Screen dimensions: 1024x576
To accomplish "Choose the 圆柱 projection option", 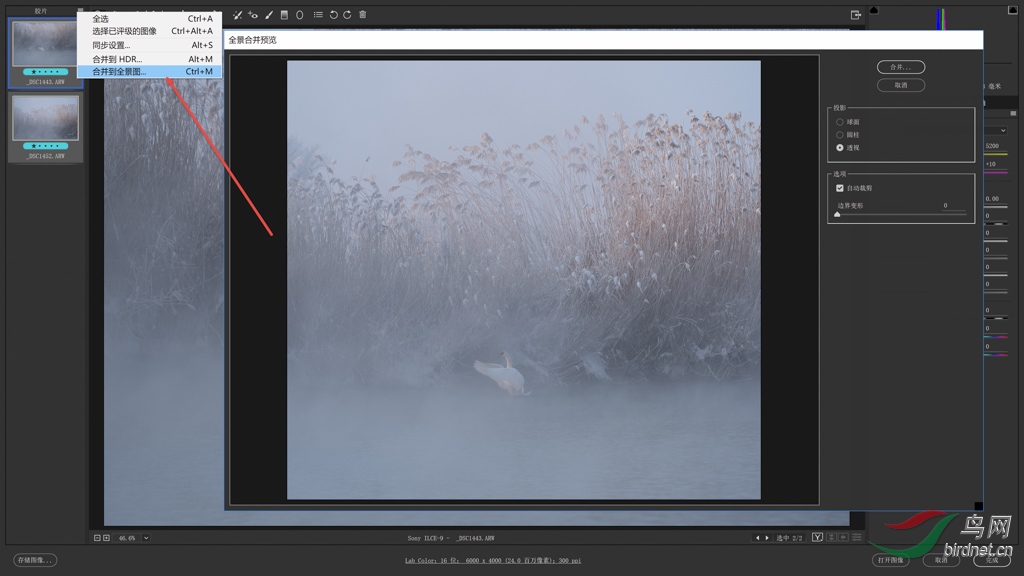I will point(840,135).
